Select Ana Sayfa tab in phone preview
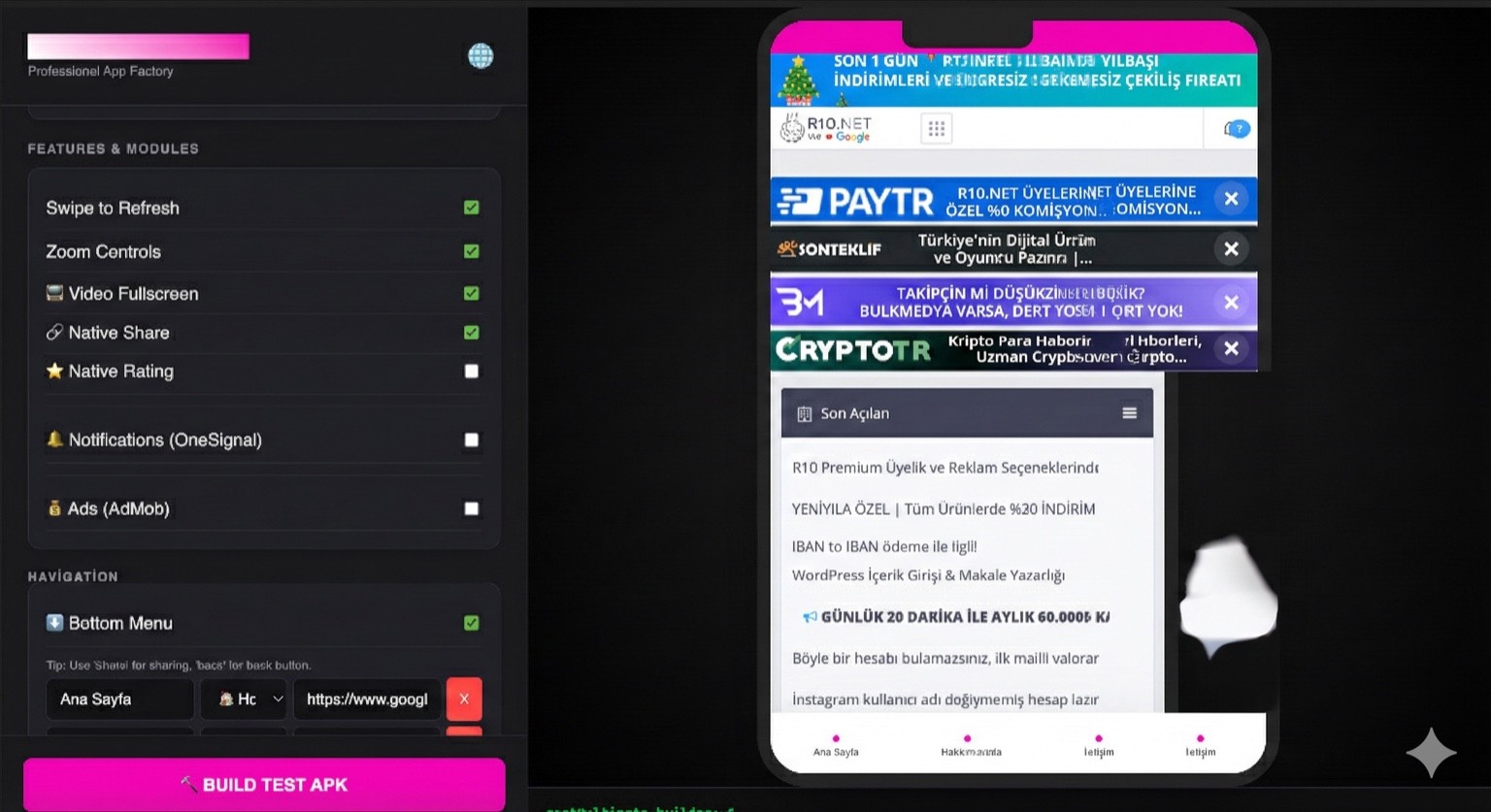 (836, 746)
